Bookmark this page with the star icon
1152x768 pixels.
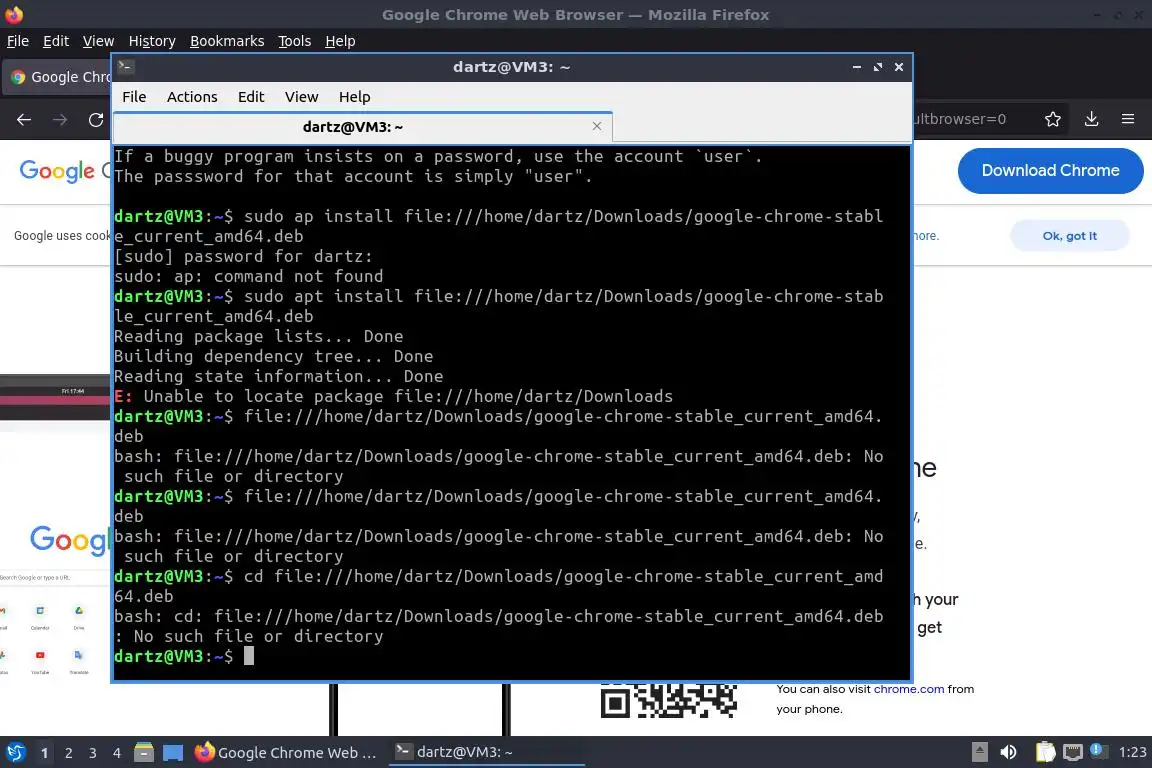[x=1053, y=119]
